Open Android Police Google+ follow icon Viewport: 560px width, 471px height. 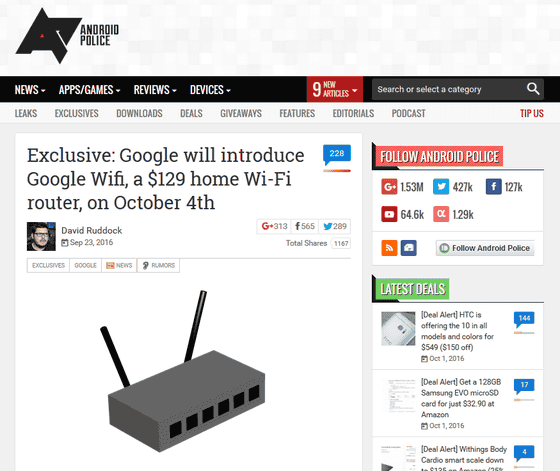pos(389,187)
